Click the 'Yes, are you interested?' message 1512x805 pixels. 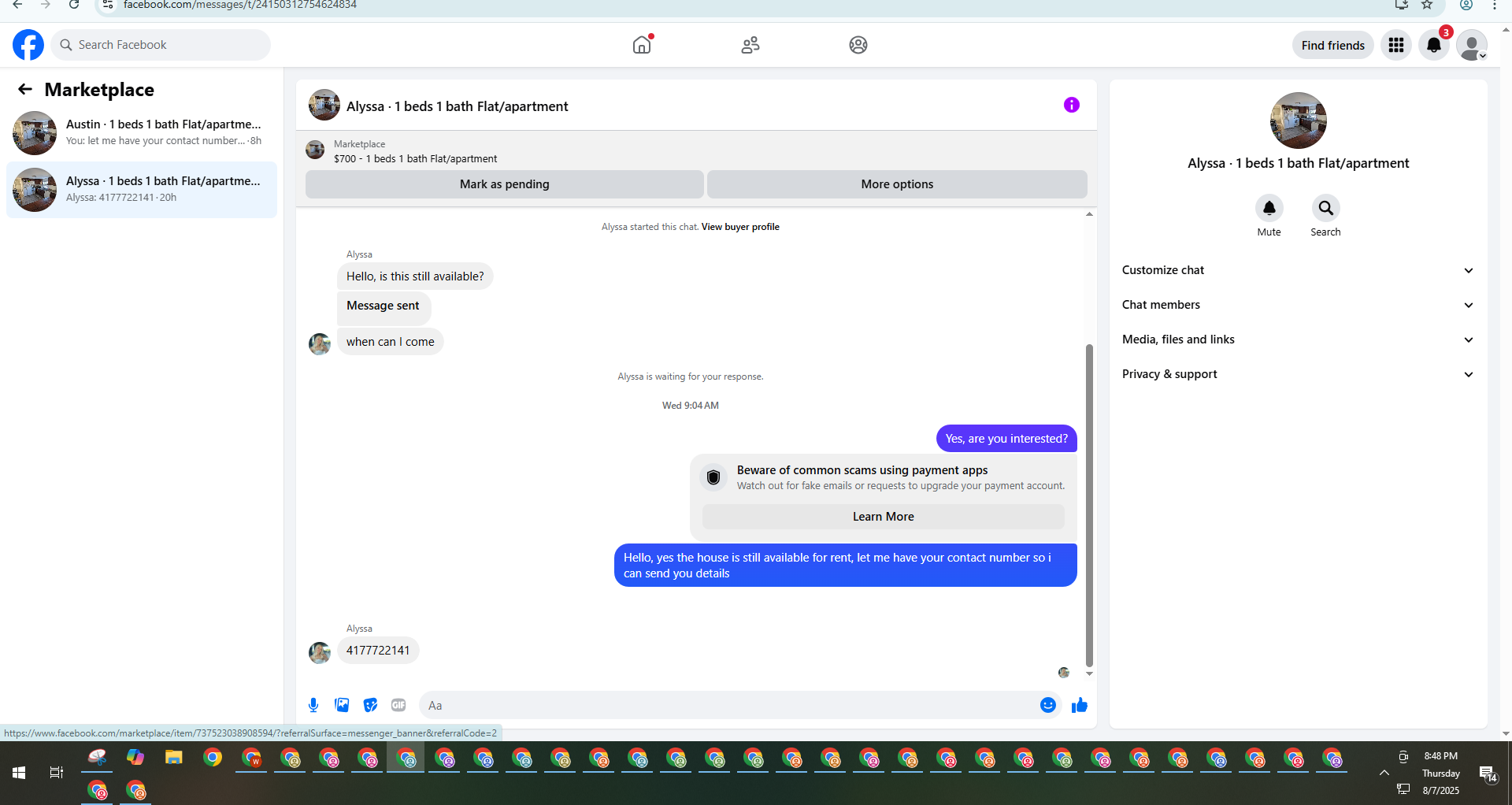1006,439
